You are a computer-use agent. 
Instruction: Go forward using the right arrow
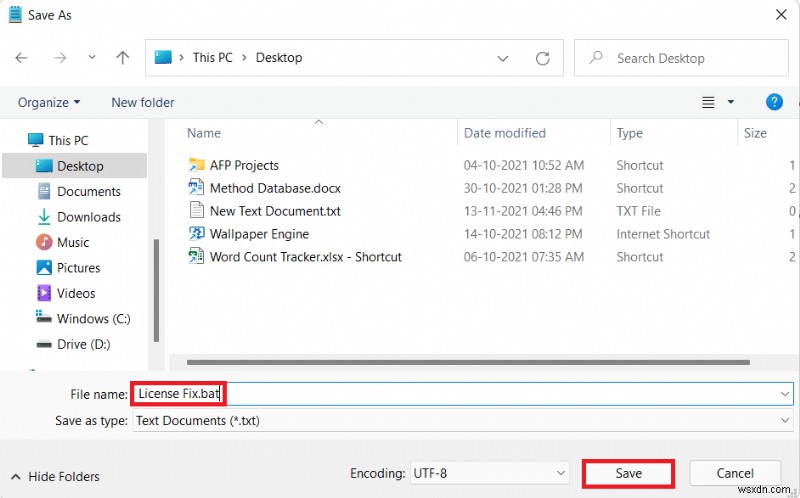tap(60, 58)
